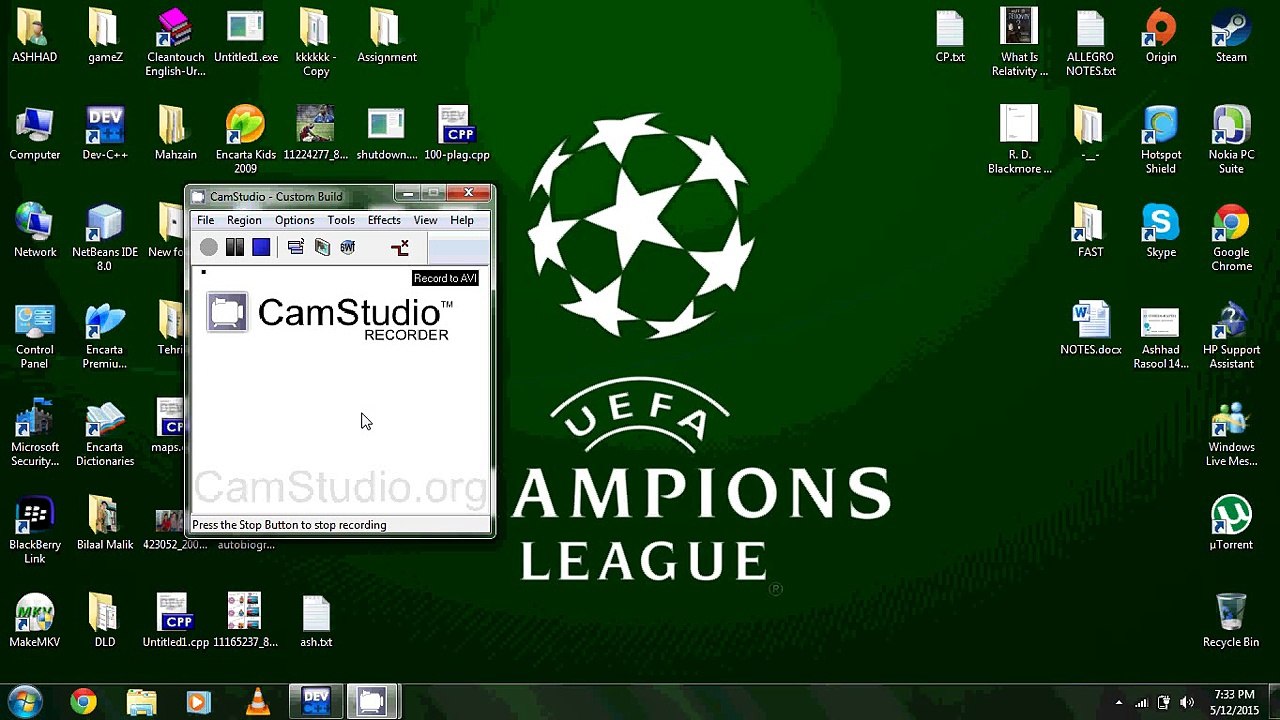Switch to Dev-C++ in the taskbar

click(x=316, y=702)
